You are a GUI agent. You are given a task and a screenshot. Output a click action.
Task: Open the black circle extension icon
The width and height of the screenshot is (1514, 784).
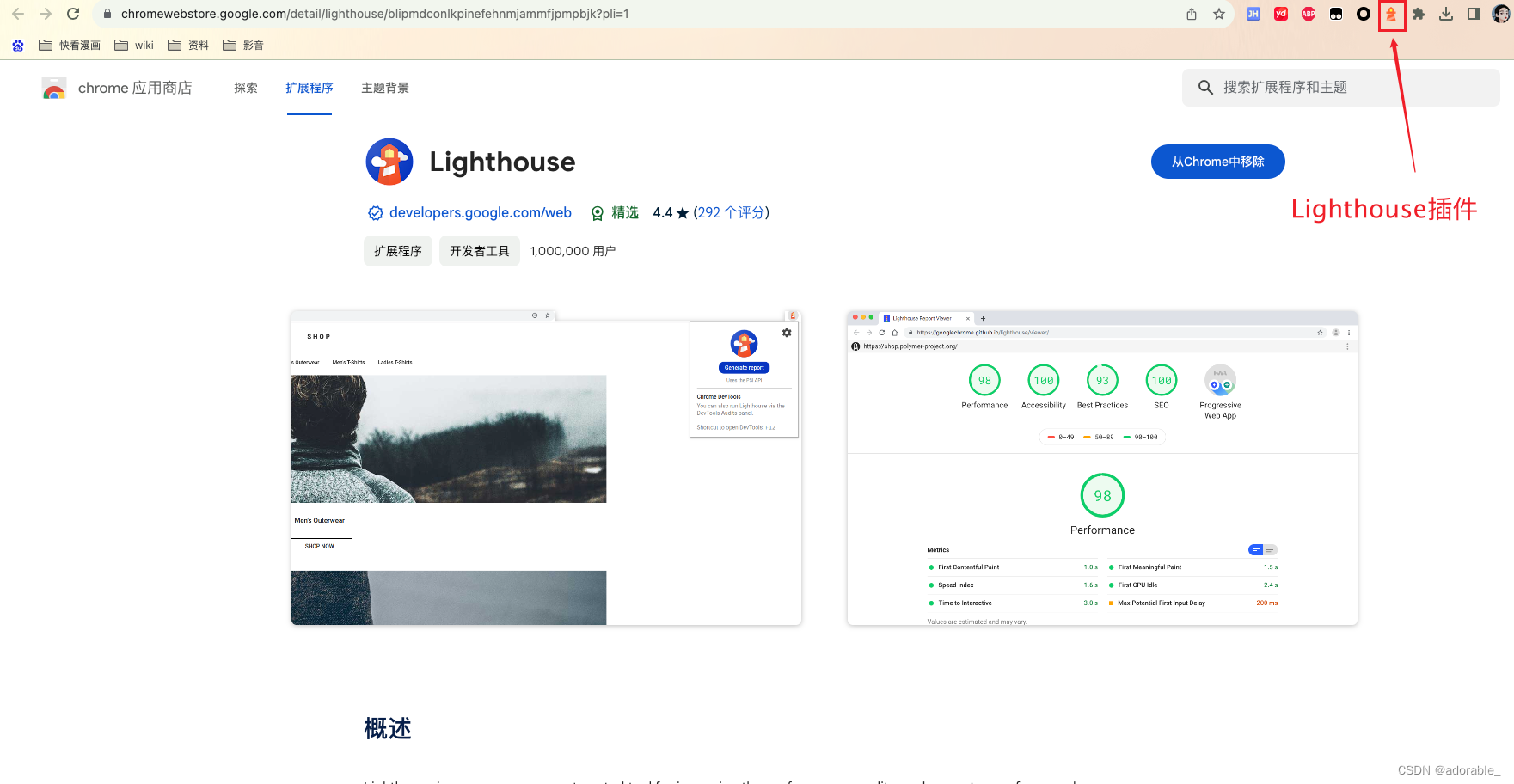(x=1364, y=14)
